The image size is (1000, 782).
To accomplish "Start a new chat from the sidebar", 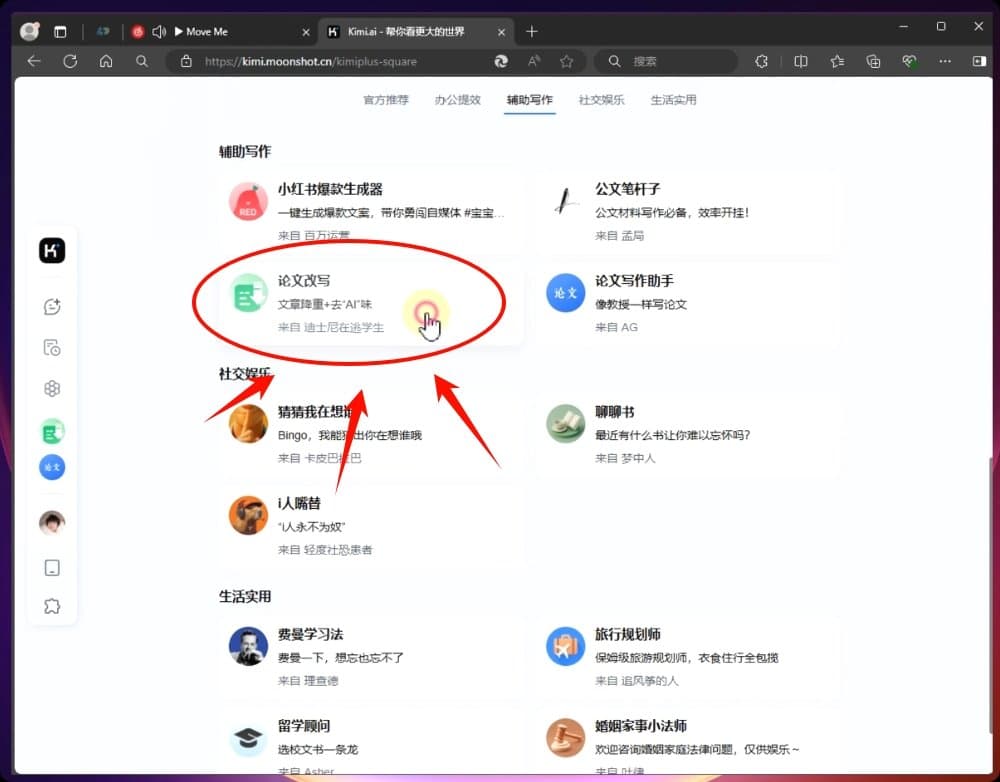I will pyautogui.click(x=51, y=307).
